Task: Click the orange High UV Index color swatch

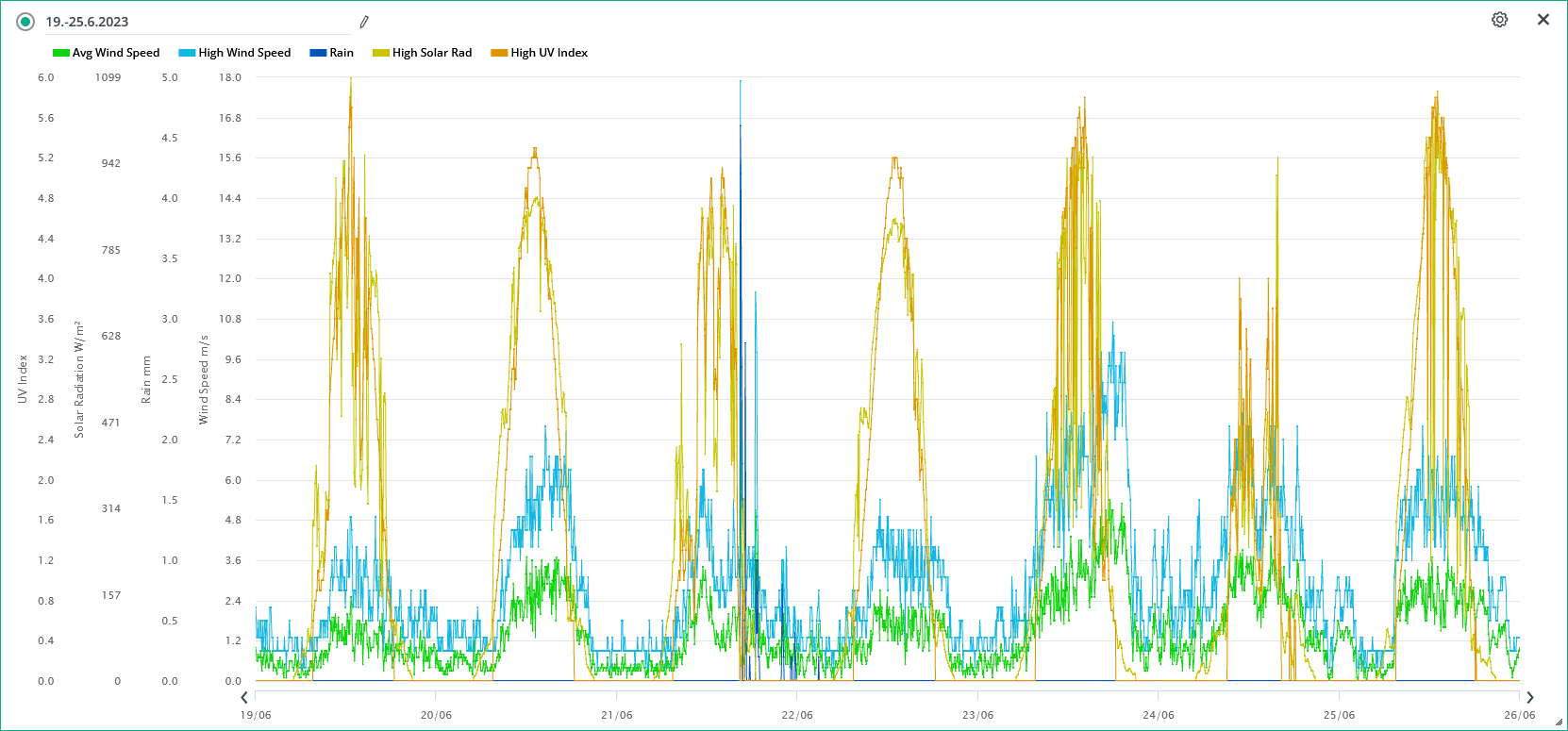Action: [x=499, y=53]
